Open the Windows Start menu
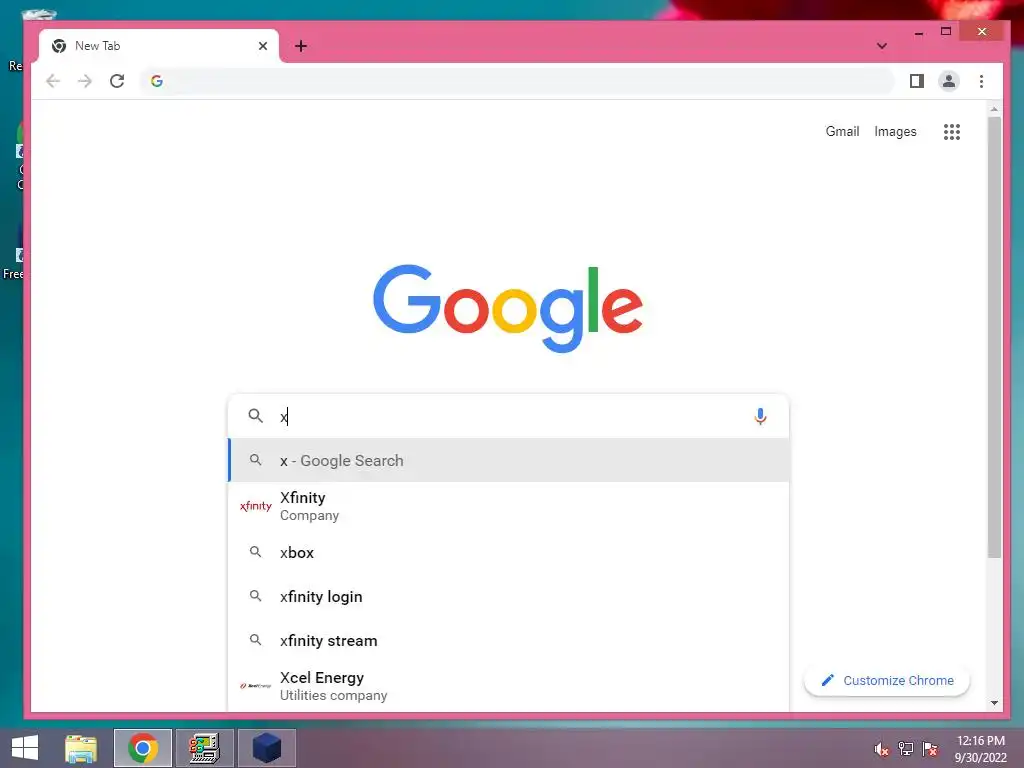1024x768 pixels. click(25, 748)
